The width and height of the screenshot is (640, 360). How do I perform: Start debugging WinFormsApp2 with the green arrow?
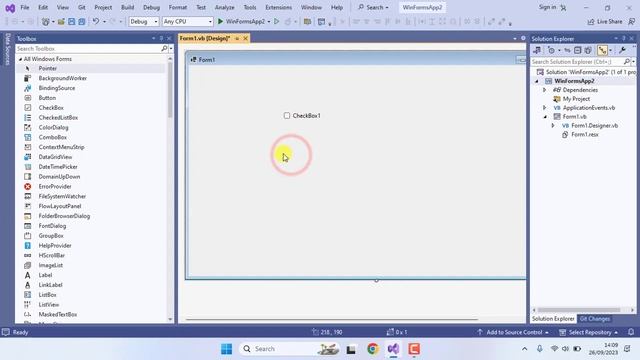(220, 21)
